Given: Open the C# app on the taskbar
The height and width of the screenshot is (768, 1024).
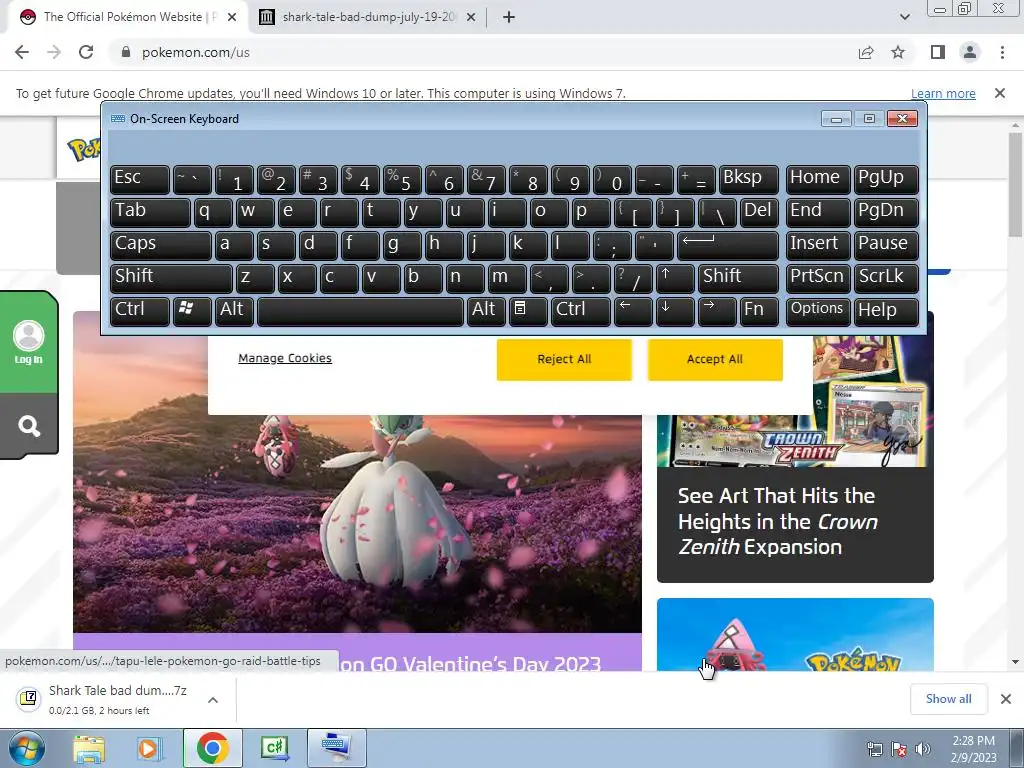Looking at the screenshot, I should point(274,748).
